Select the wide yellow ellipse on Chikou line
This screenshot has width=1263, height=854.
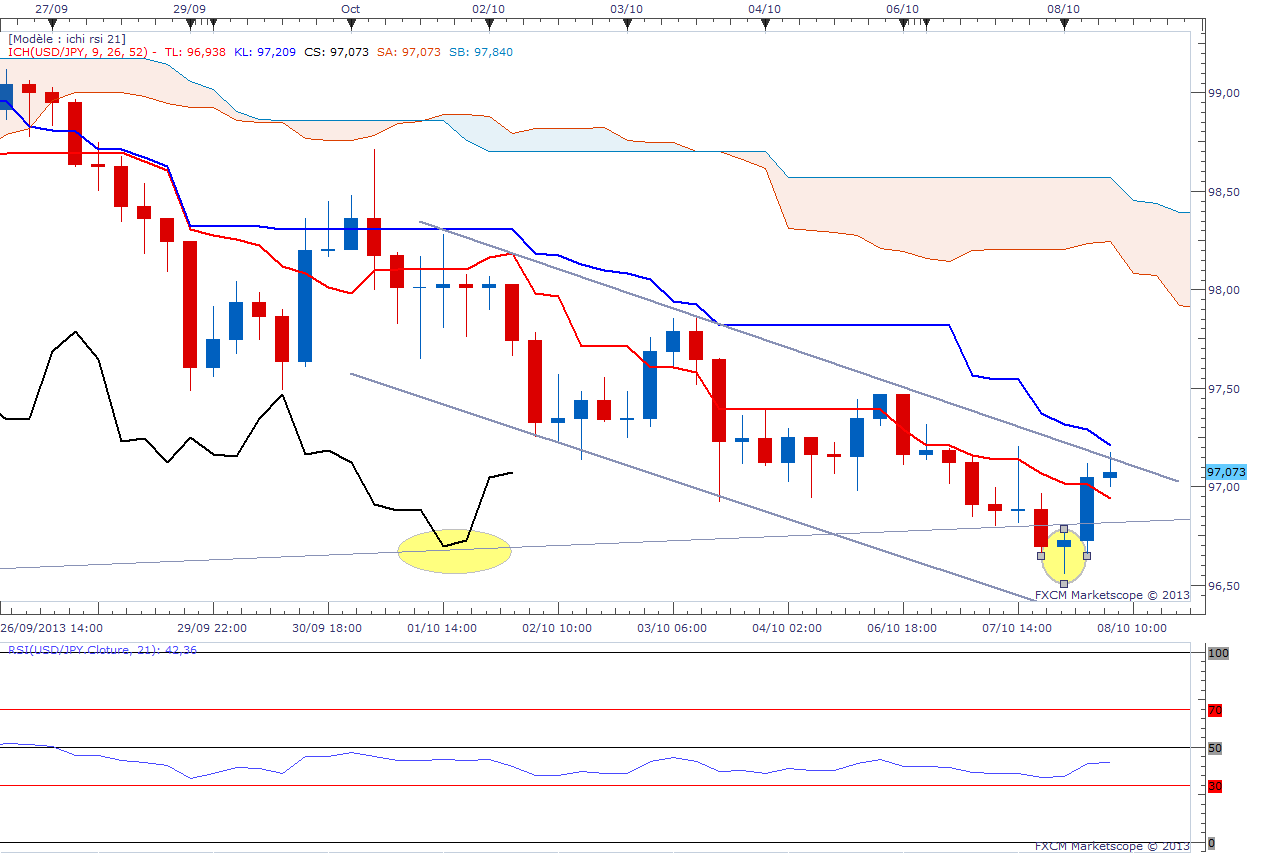coord(455,551)
